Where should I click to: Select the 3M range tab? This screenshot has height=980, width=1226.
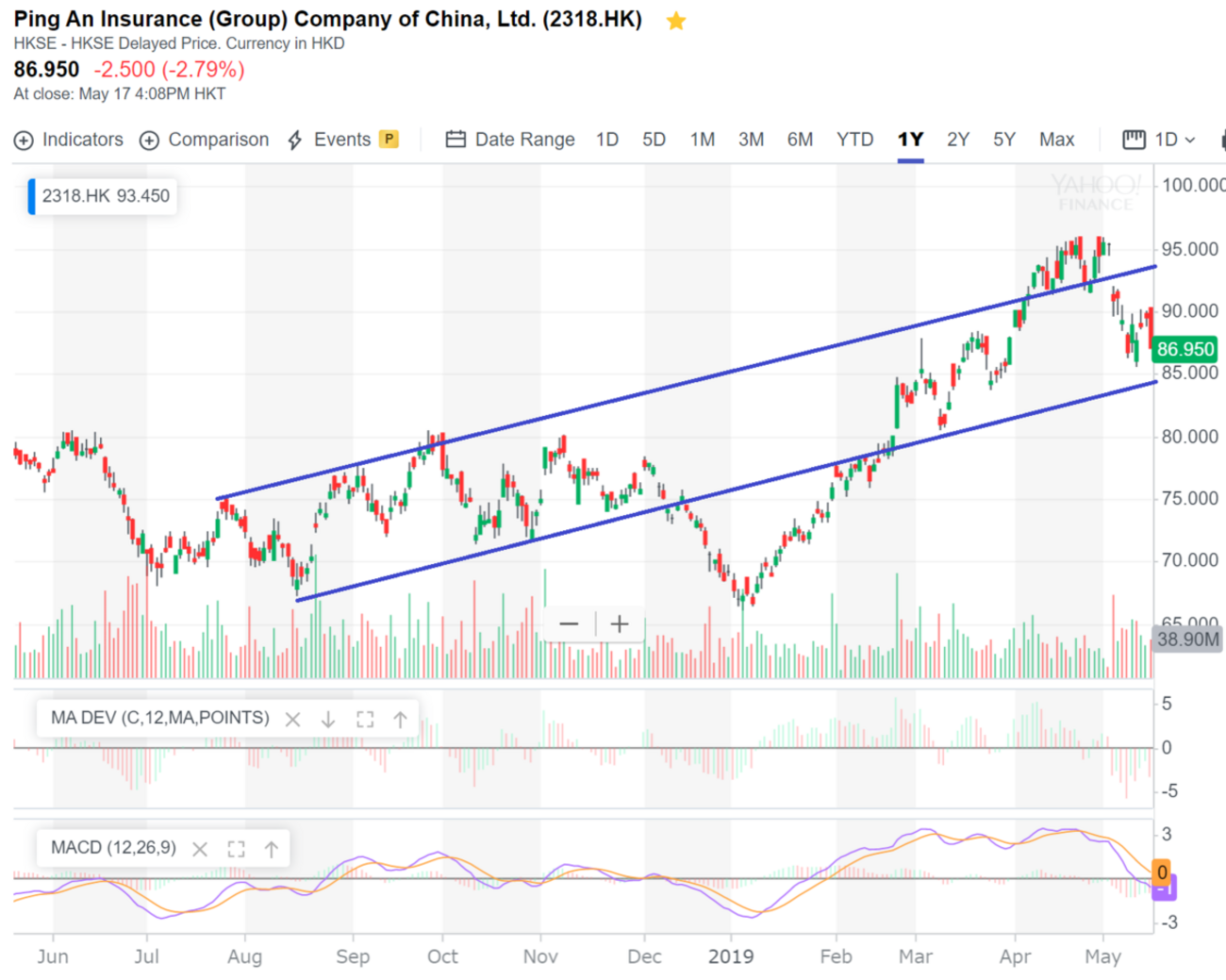pyautogui.click(x=751, y=140)
